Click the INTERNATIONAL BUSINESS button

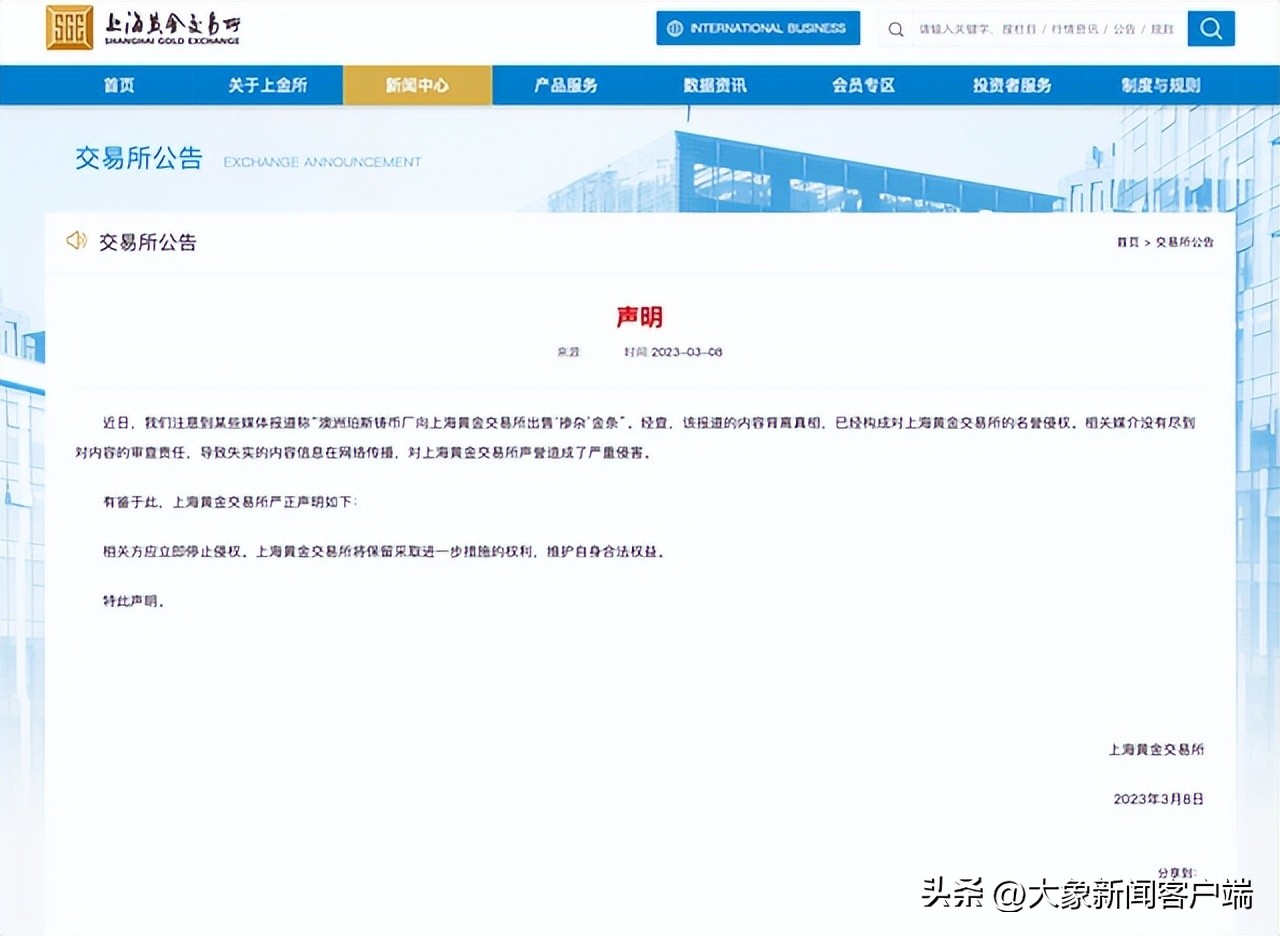(x=757, y=28)
